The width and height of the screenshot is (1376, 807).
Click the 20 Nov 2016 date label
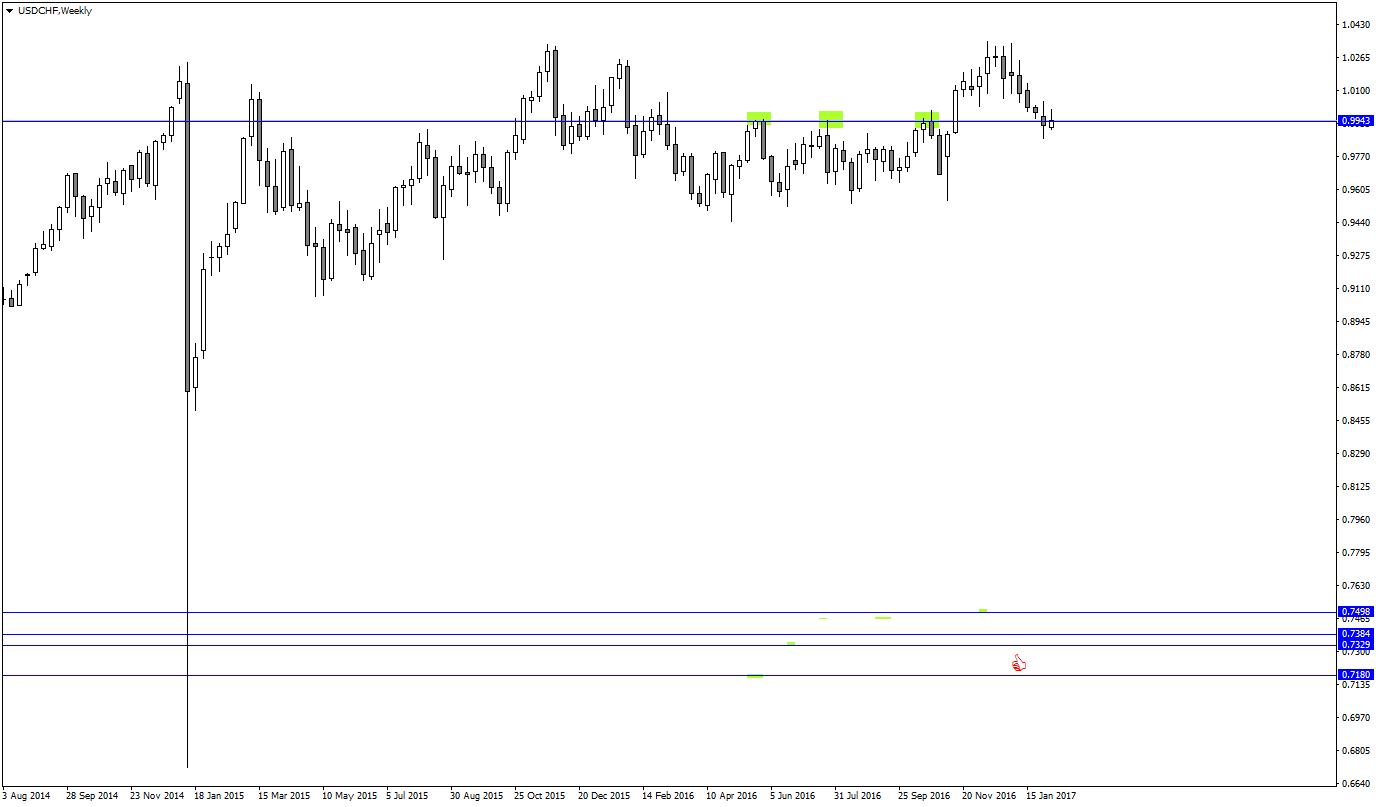coord(989,796)
